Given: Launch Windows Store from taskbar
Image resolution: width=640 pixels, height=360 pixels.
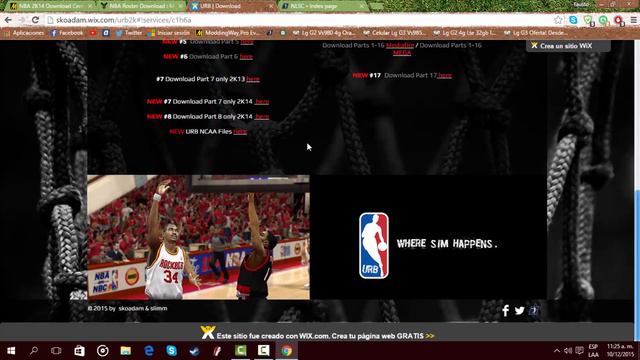Looking at the screenshot, I should click(79, 351).
